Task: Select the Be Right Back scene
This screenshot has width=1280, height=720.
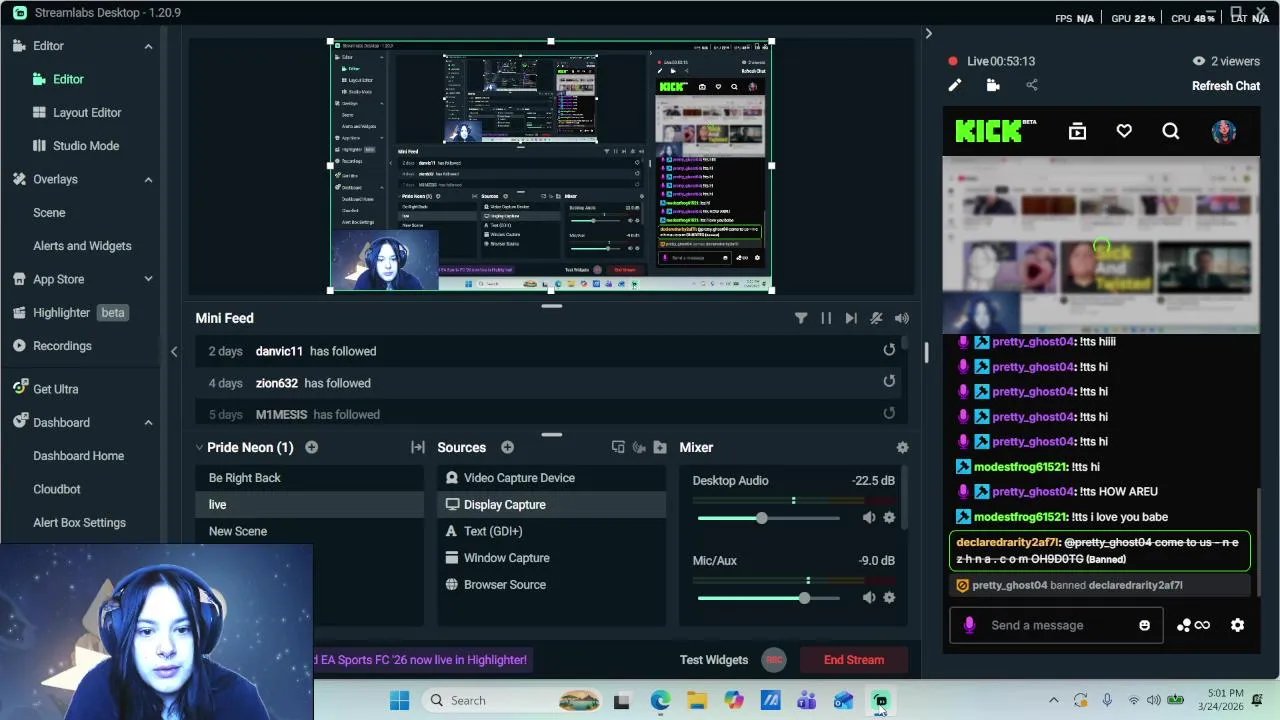Action: (x=309, y=477)
